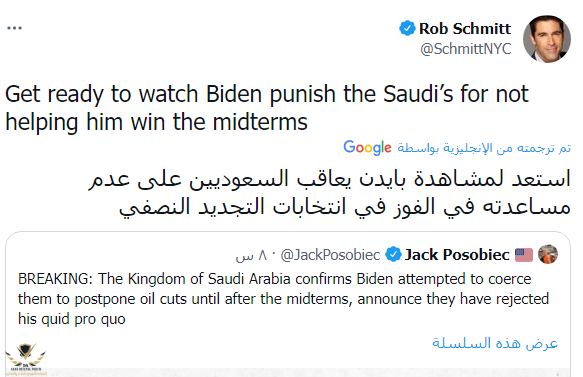This screenshot has width=583, height=377.
Task: Open Rob Schmitt's profile photo
Action: coord(547,39)
